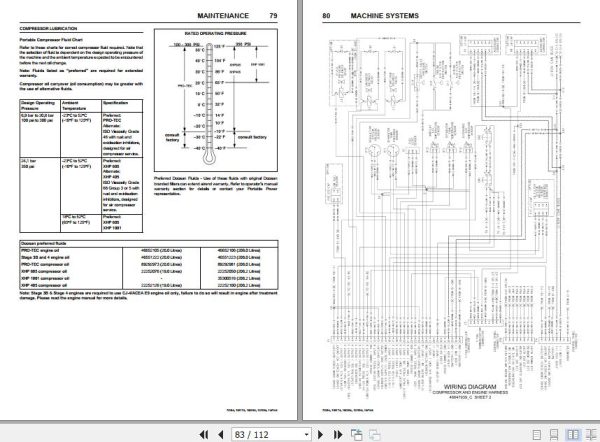The height and width of the screenshot is (442, 600).
Task: Click page number 79 in header
Action: coord(273,16)
